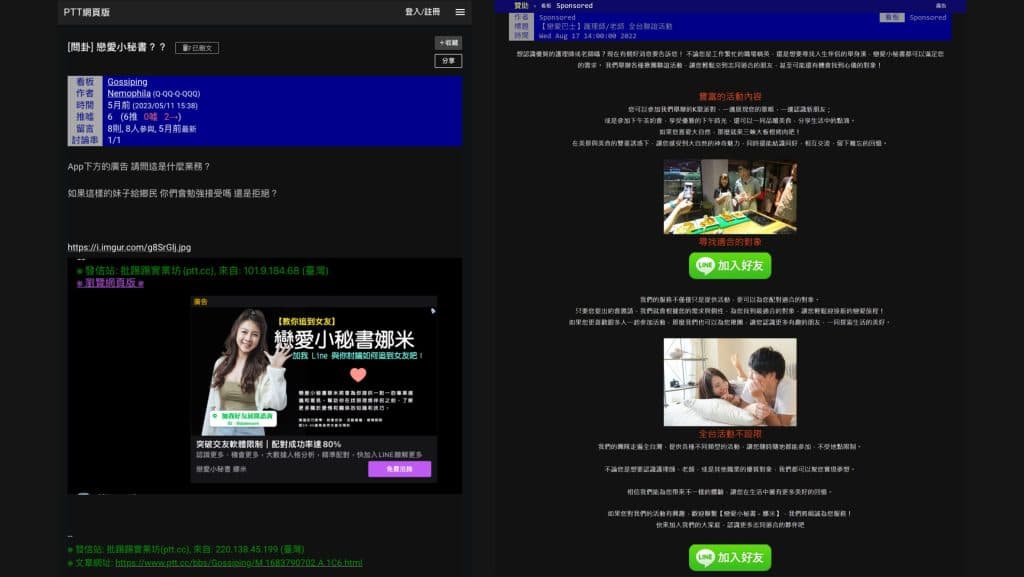Click the 贊助 sponsor tab label
This screenshot has width=1024, height=577.
(x=521, y=6)
